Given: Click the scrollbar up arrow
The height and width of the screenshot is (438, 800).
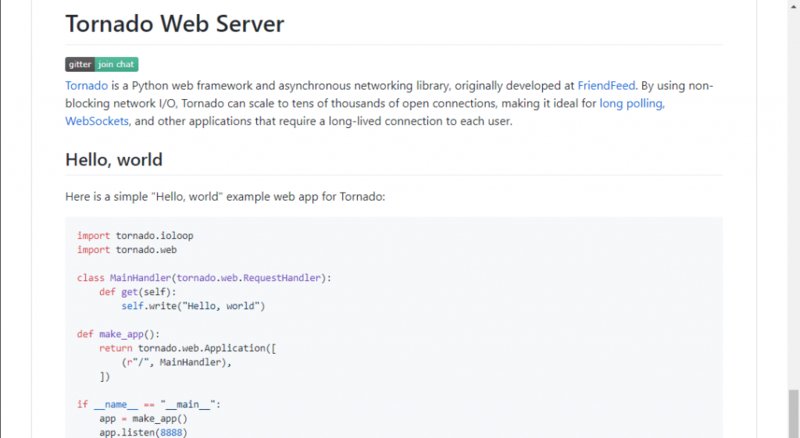Looking at the screenshot, I should coord(793,5).
